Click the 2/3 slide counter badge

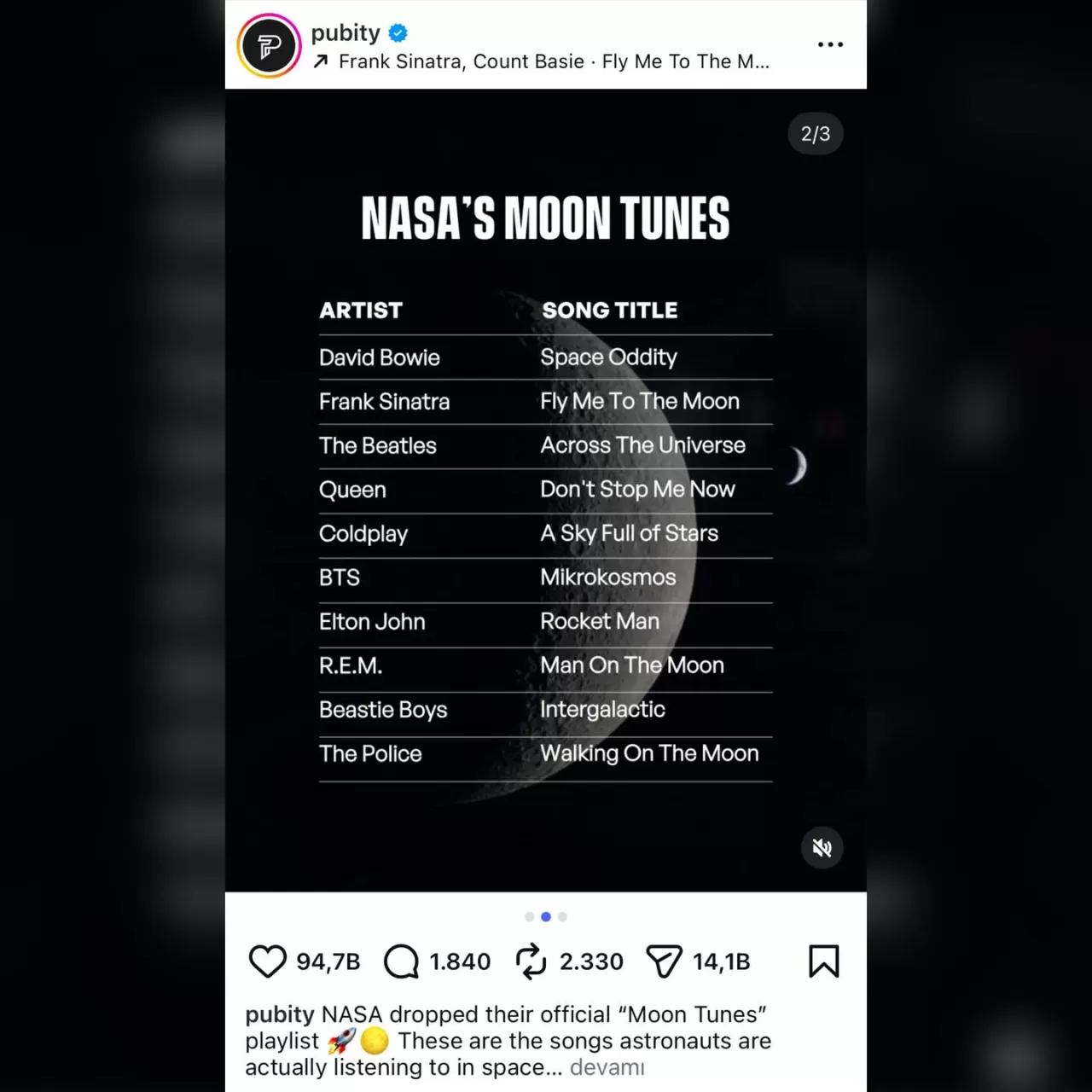coord(815,134)
